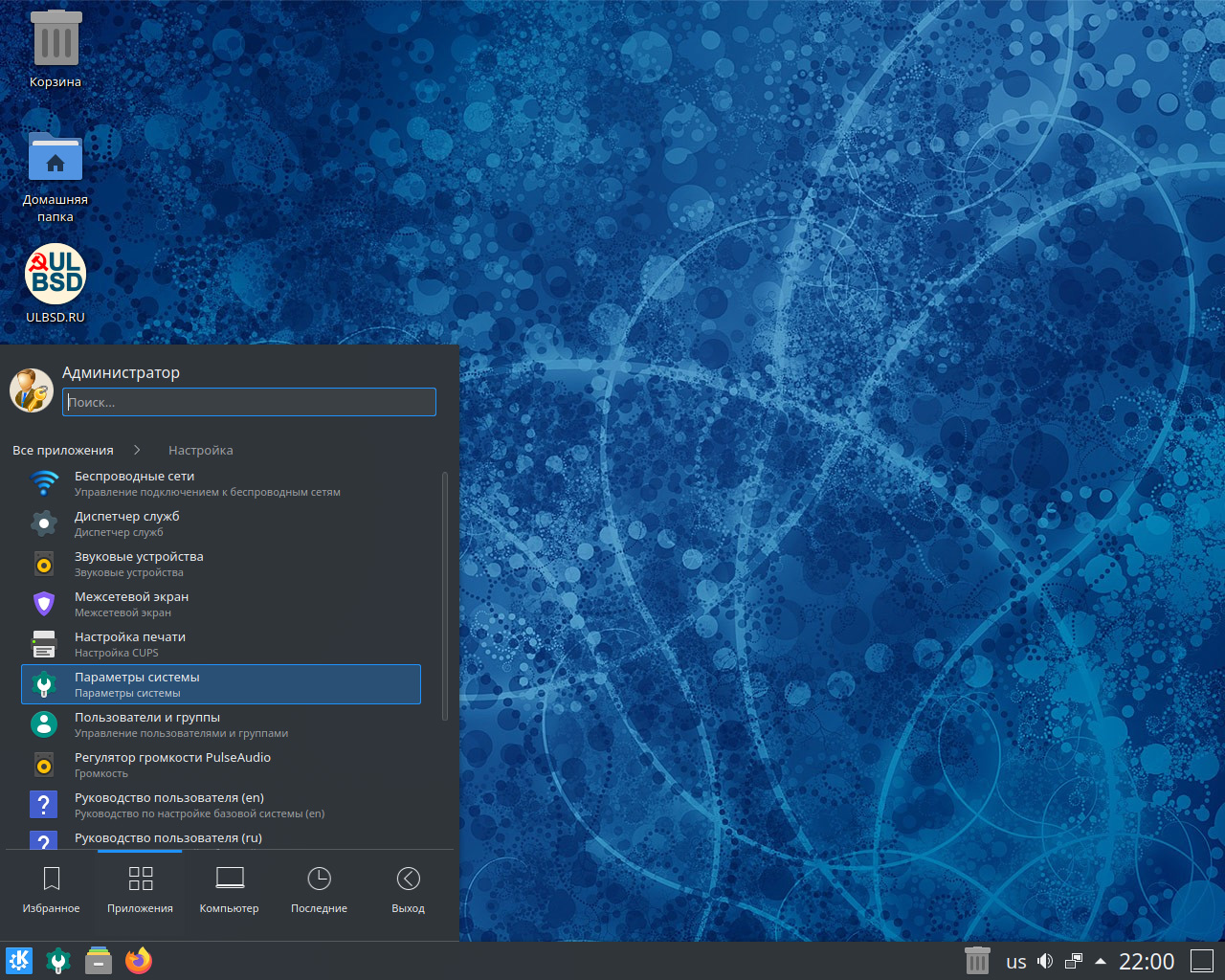This screenshot has height=980, width=1225.
Task: Open the ULBSD.RU desktop shortcut
Action: [56, 276]
